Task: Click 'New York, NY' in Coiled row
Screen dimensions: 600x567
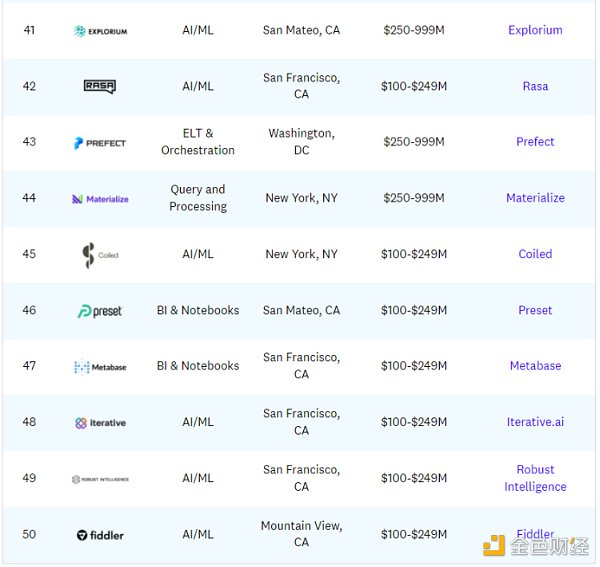Action: pos(302,254)
